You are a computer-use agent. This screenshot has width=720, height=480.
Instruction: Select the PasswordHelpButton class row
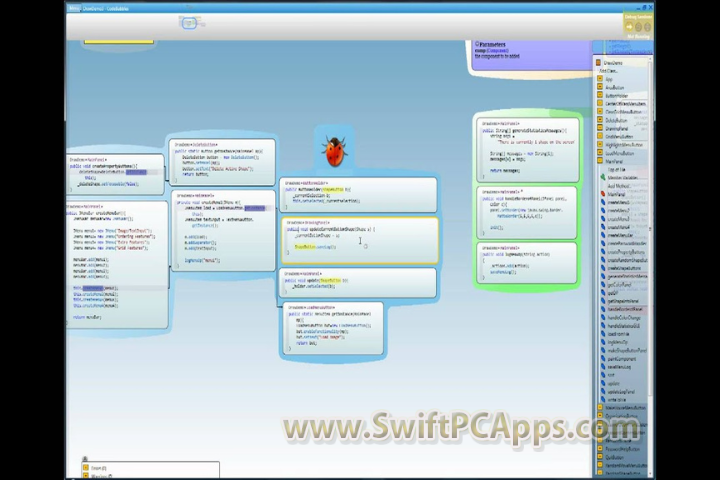pyautogui.click(x=622, y=449)
